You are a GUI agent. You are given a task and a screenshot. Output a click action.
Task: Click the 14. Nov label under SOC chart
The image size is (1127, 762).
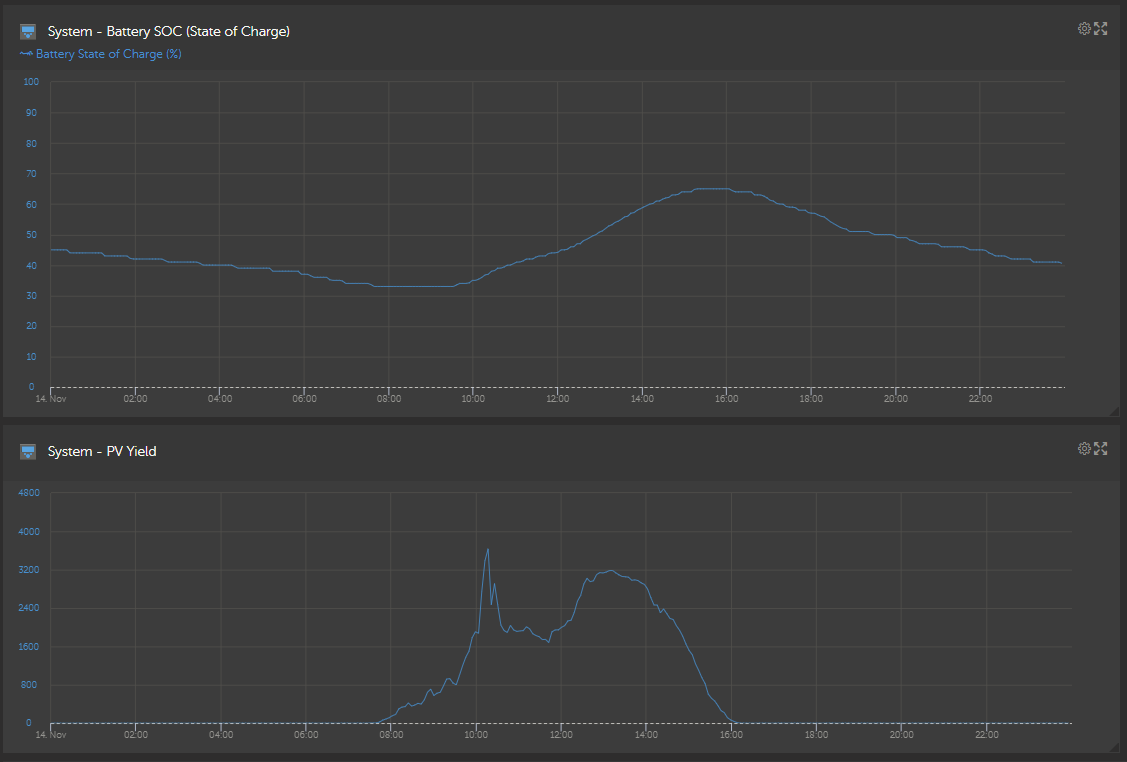(51, 398)
